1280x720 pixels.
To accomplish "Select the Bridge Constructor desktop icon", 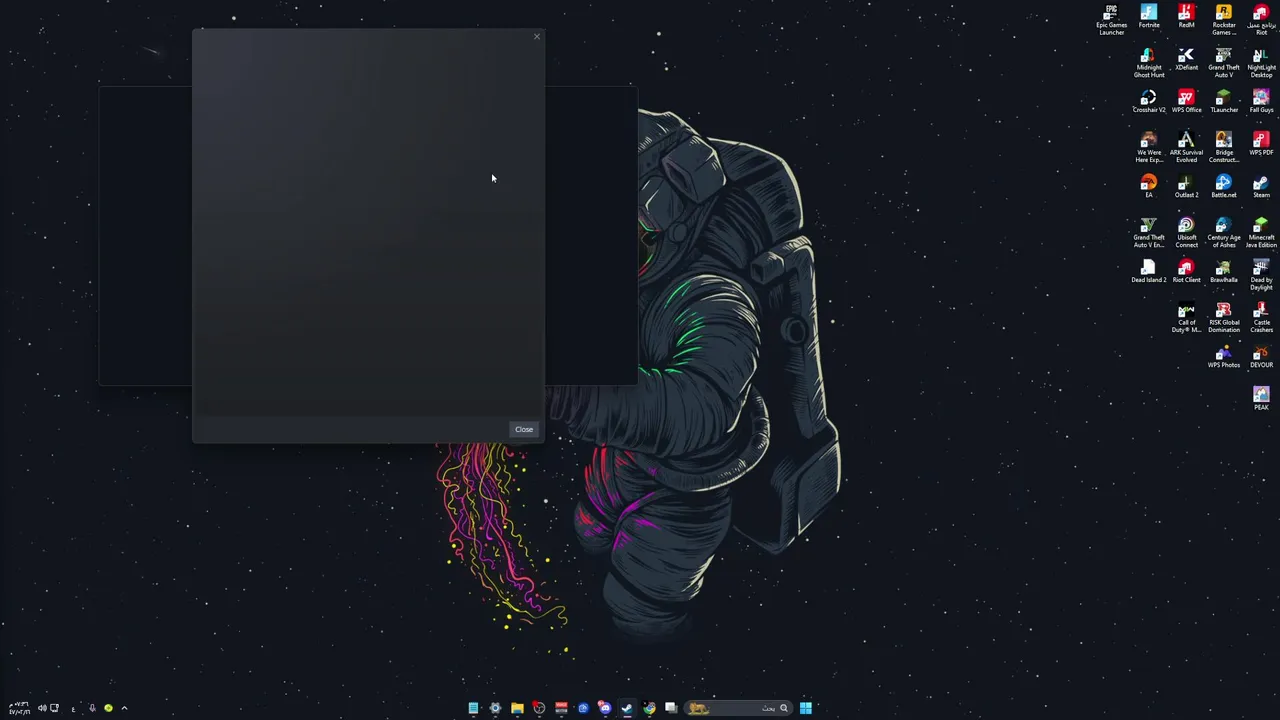I will pyautogui.click(x=1224, y=148).
